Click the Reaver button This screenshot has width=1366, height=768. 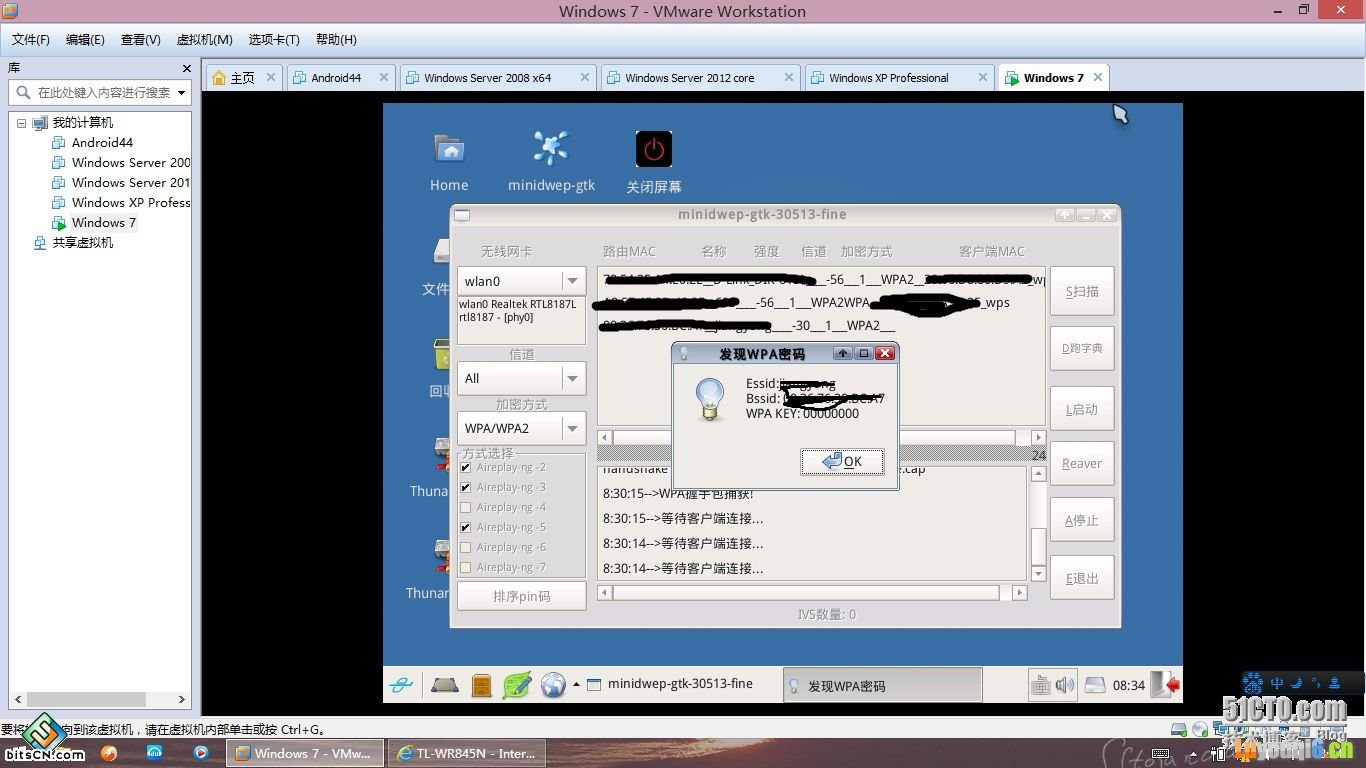click(x=1082, y=463)
